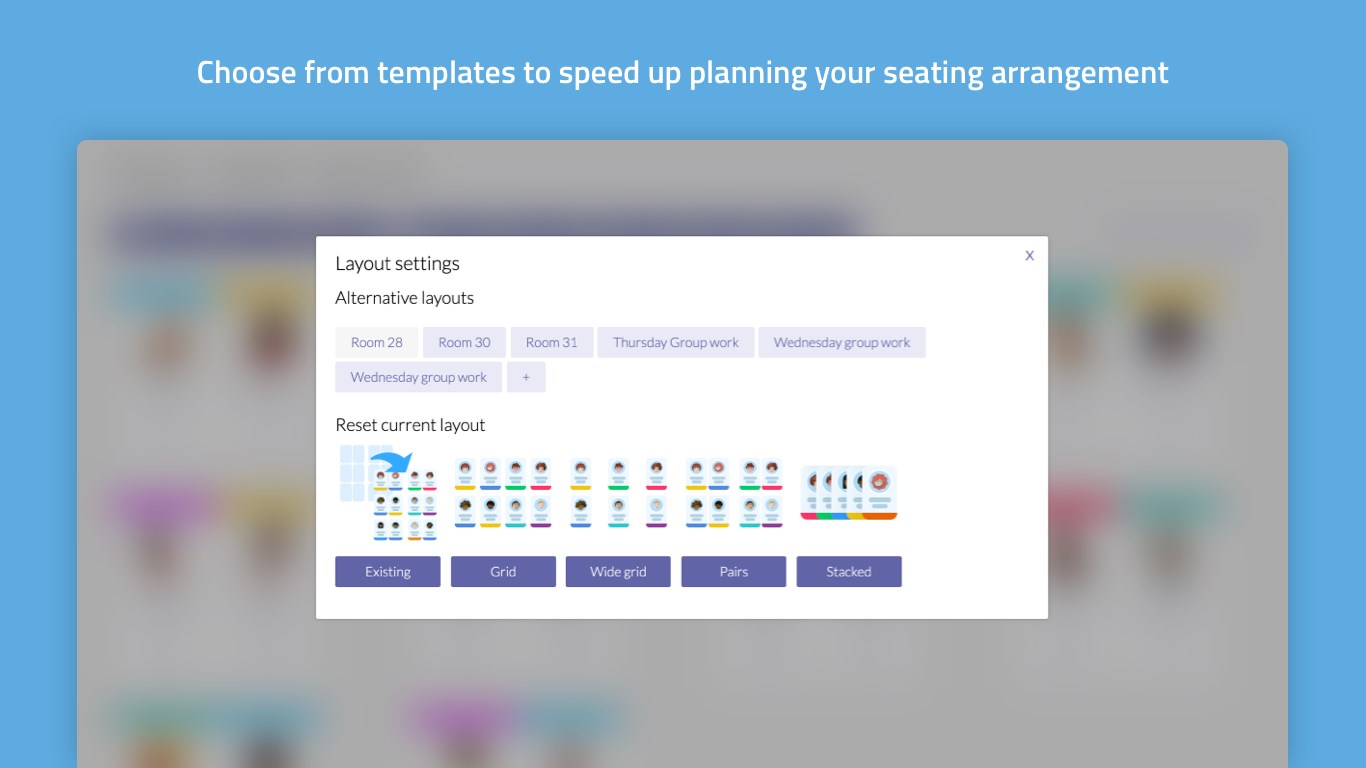This screenshot has height=768, width=1366.
Task: Select the Room 31 layout tab
Action: [x=552, y=342]
